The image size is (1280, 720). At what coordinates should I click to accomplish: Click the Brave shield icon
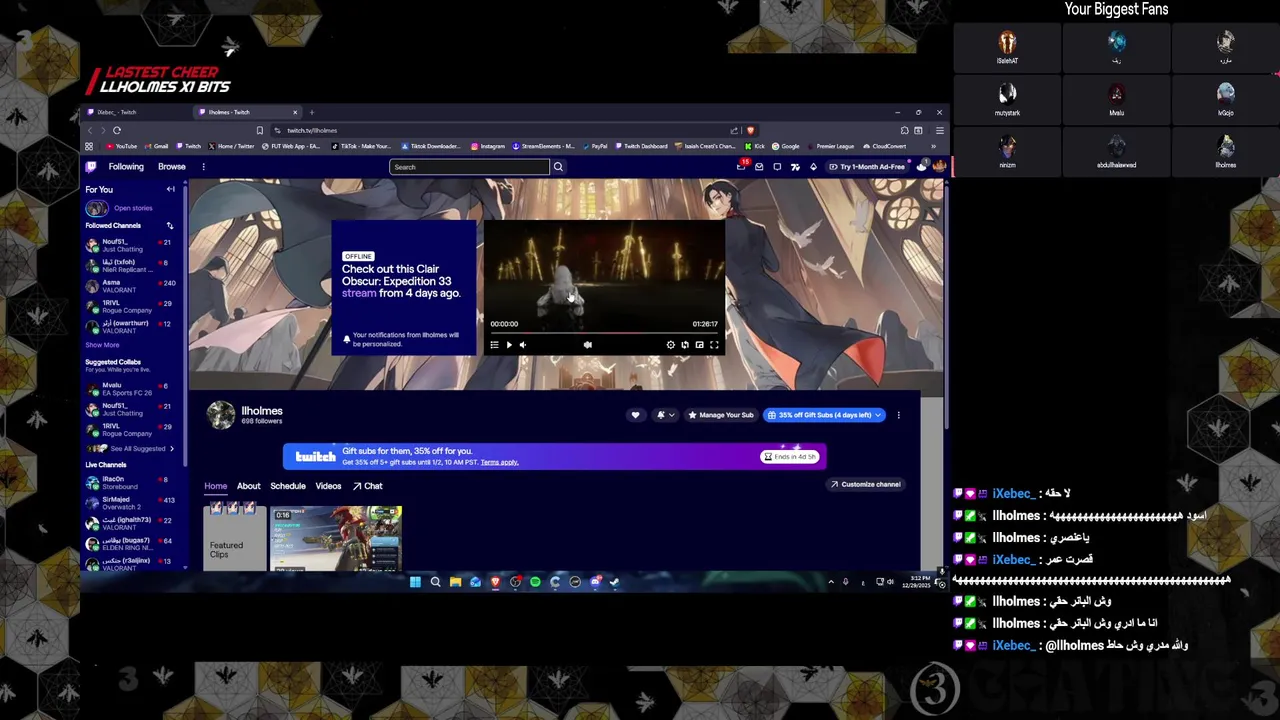click(750, 130)
